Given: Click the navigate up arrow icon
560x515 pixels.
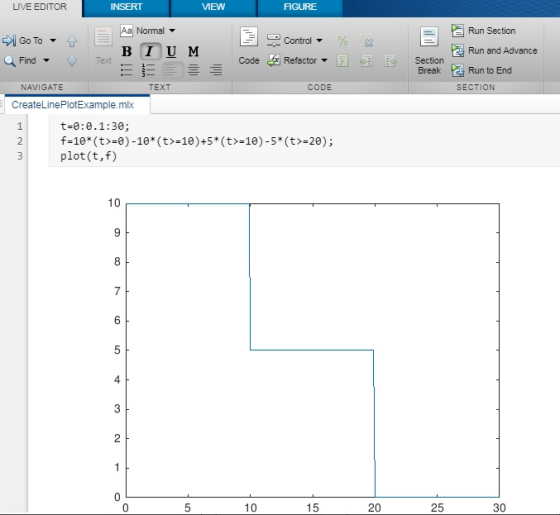Looking at the screenshot, I should [x=72, y=41].
